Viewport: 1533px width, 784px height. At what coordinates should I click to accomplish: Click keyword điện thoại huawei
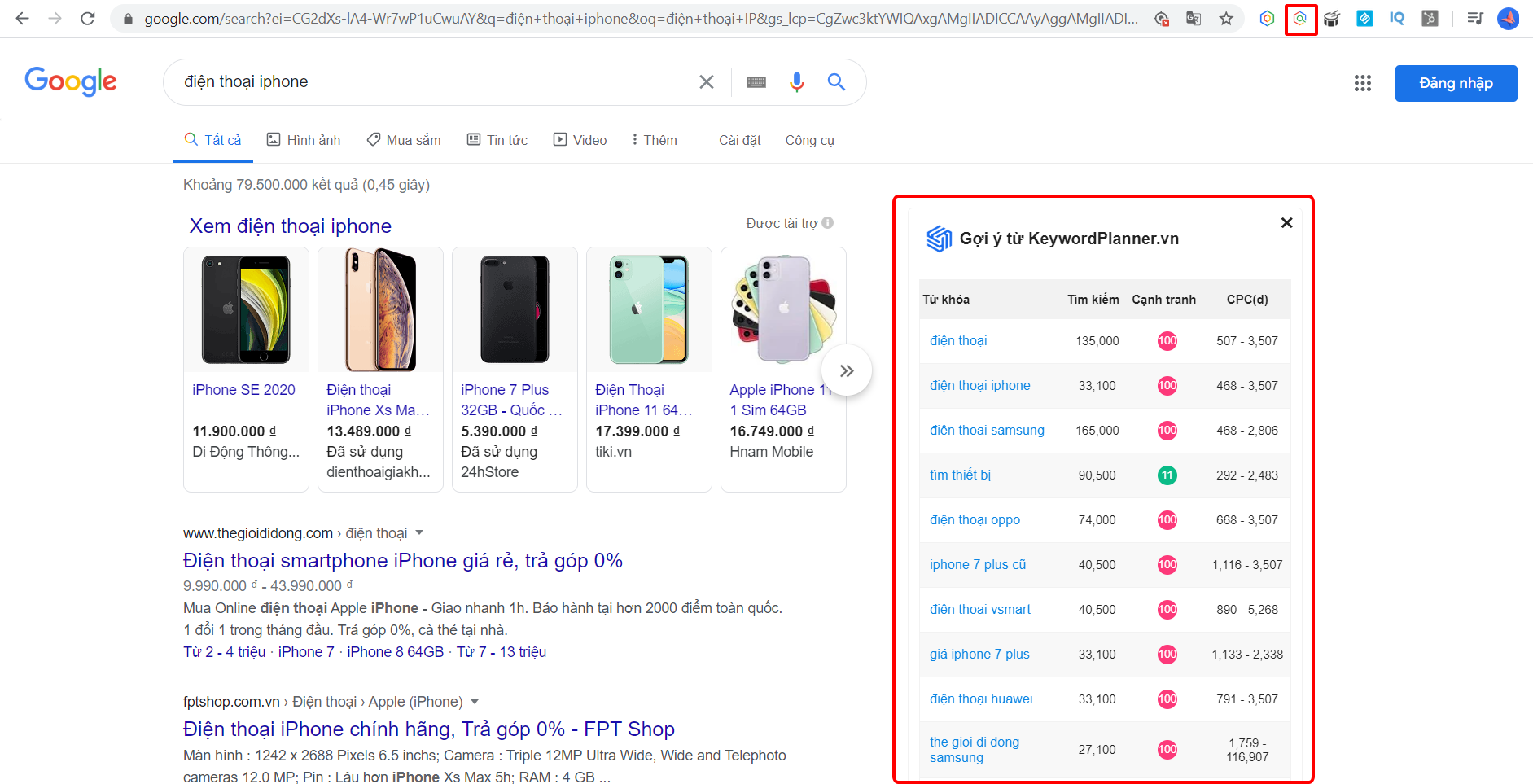981,699
